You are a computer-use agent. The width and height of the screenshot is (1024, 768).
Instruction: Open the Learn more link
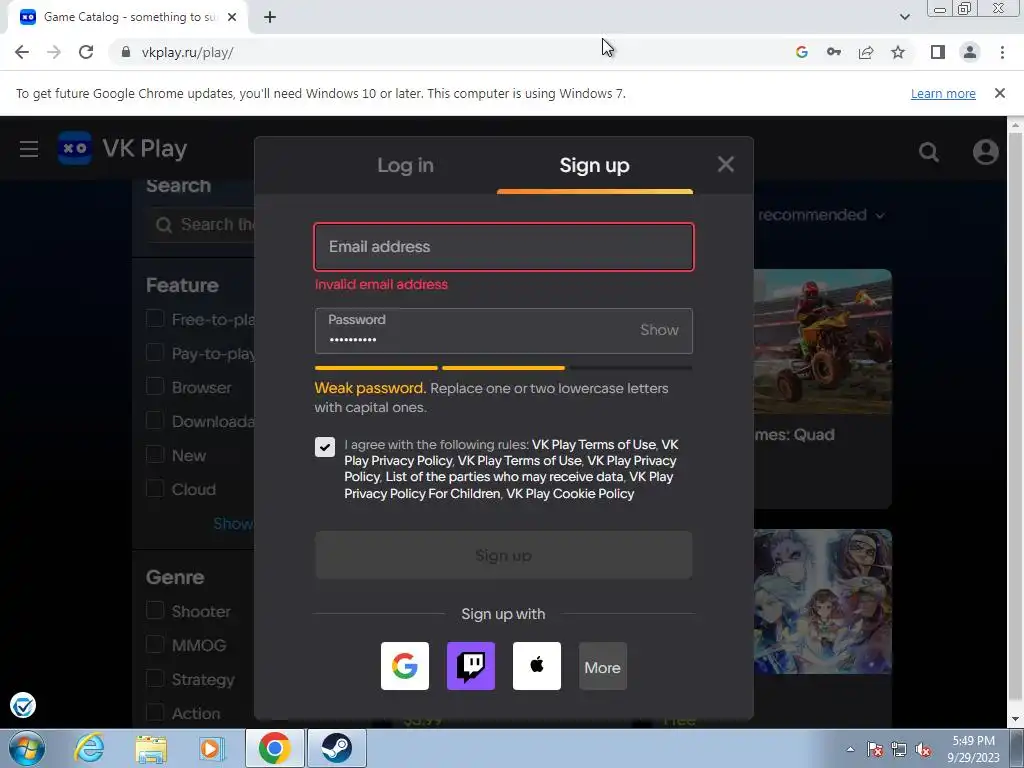click(x=943, y=93)
